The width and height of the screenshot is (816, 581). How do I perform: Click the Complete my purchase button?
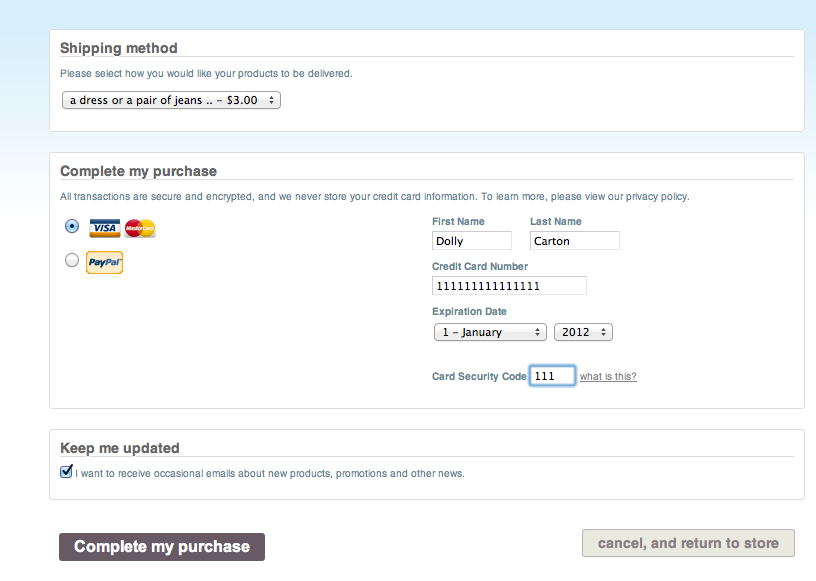tap(162, 547)
